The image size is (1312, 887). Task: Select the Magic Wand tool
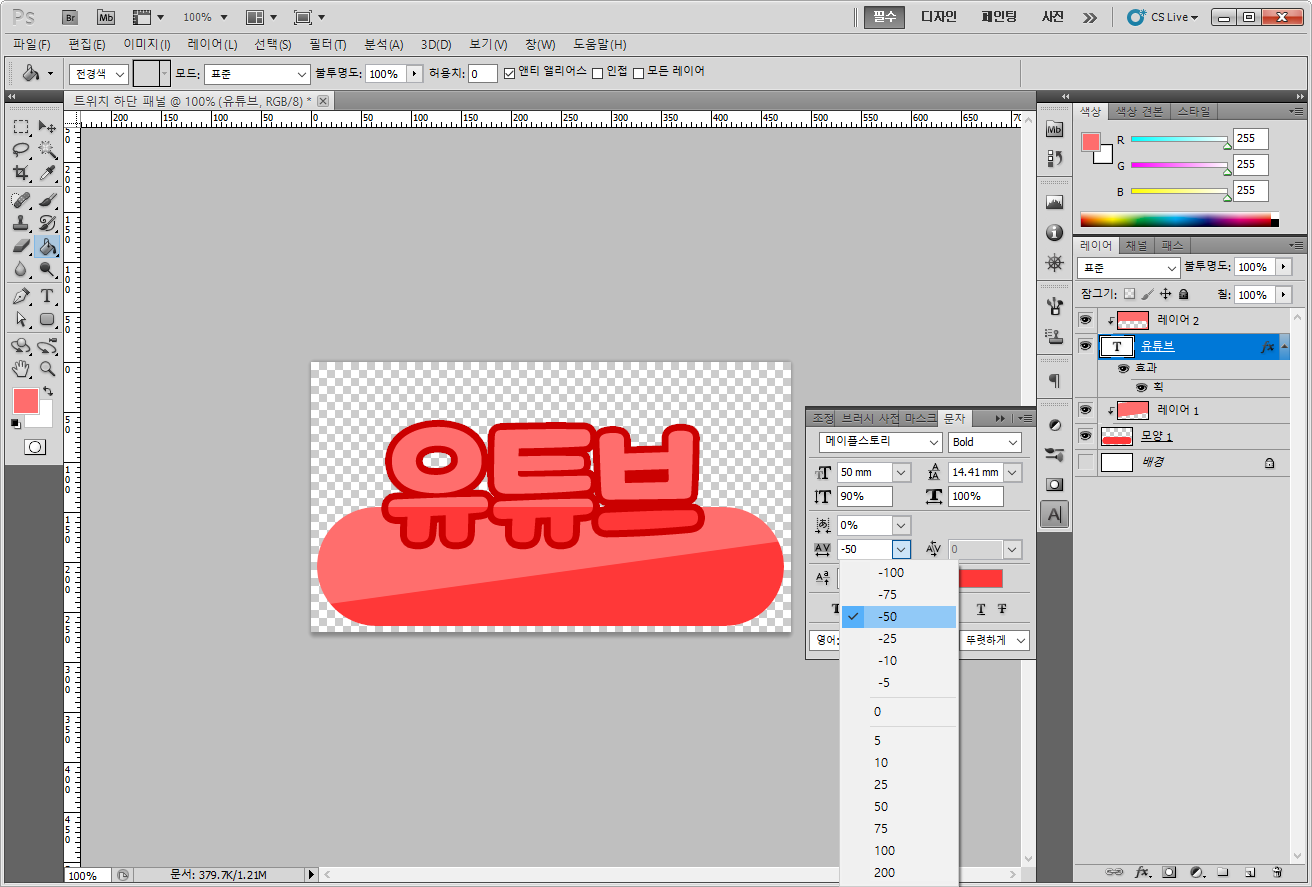[47, 150]
